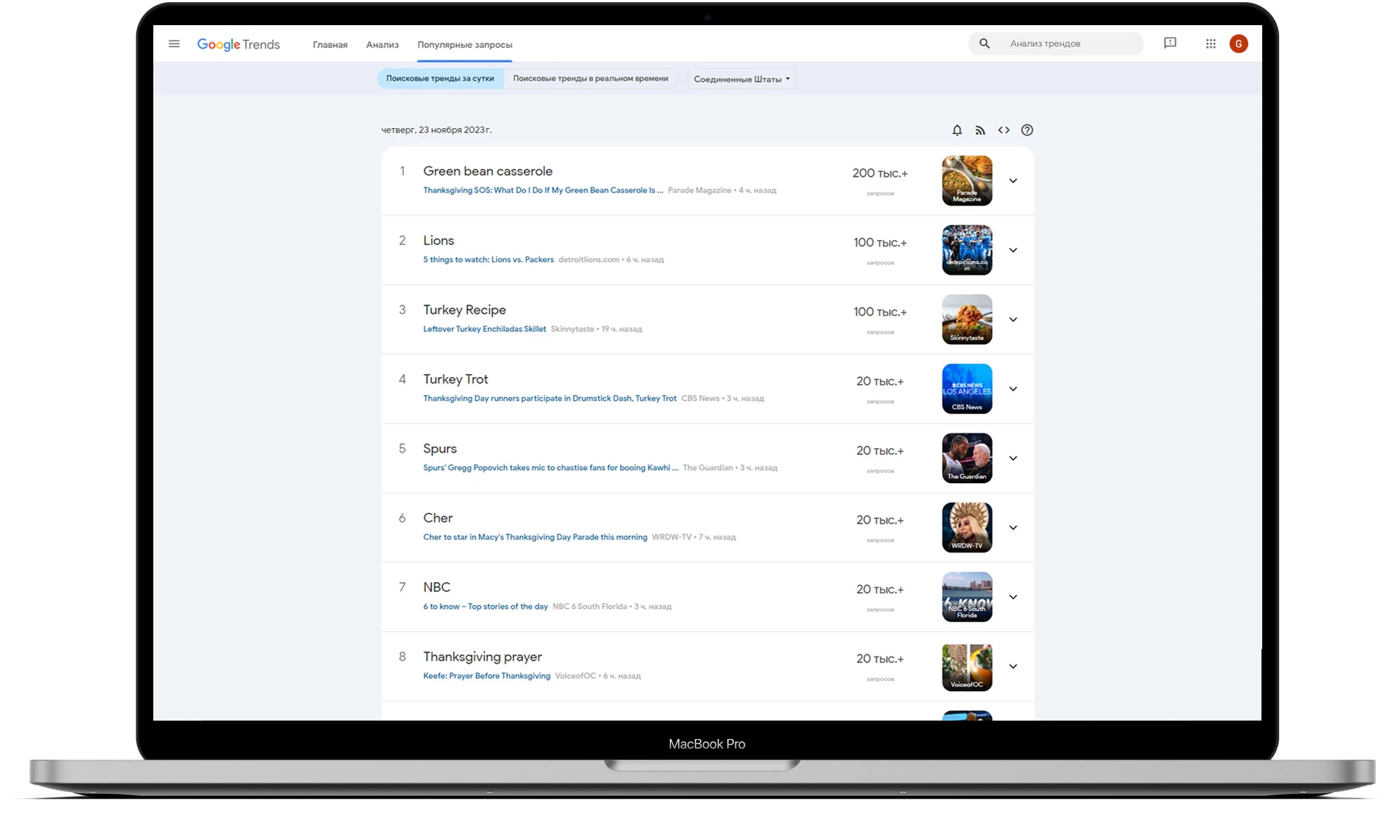Open the Соединенные Штаты country dropdown

pyautogui.click(x=741, y=79)
